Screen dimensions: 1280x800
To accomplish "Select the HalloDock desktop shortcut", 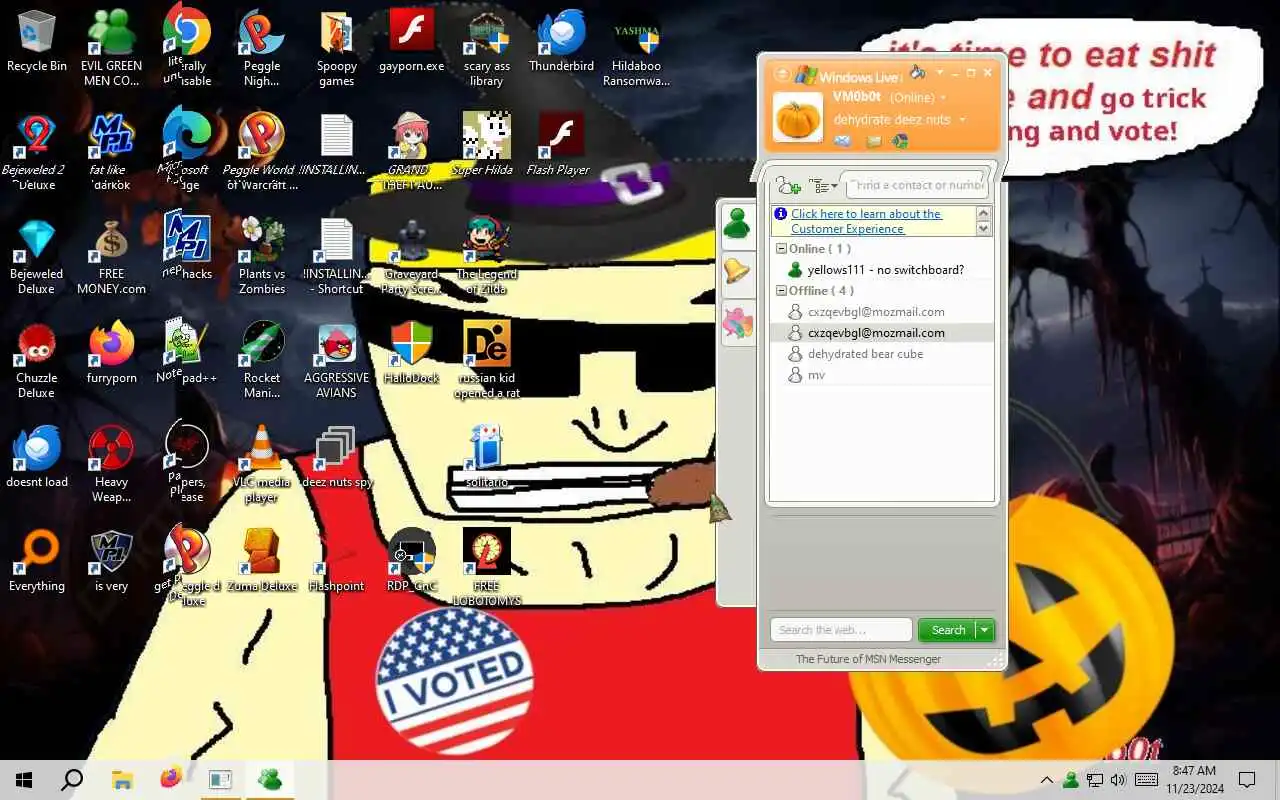I will [411, 352].
